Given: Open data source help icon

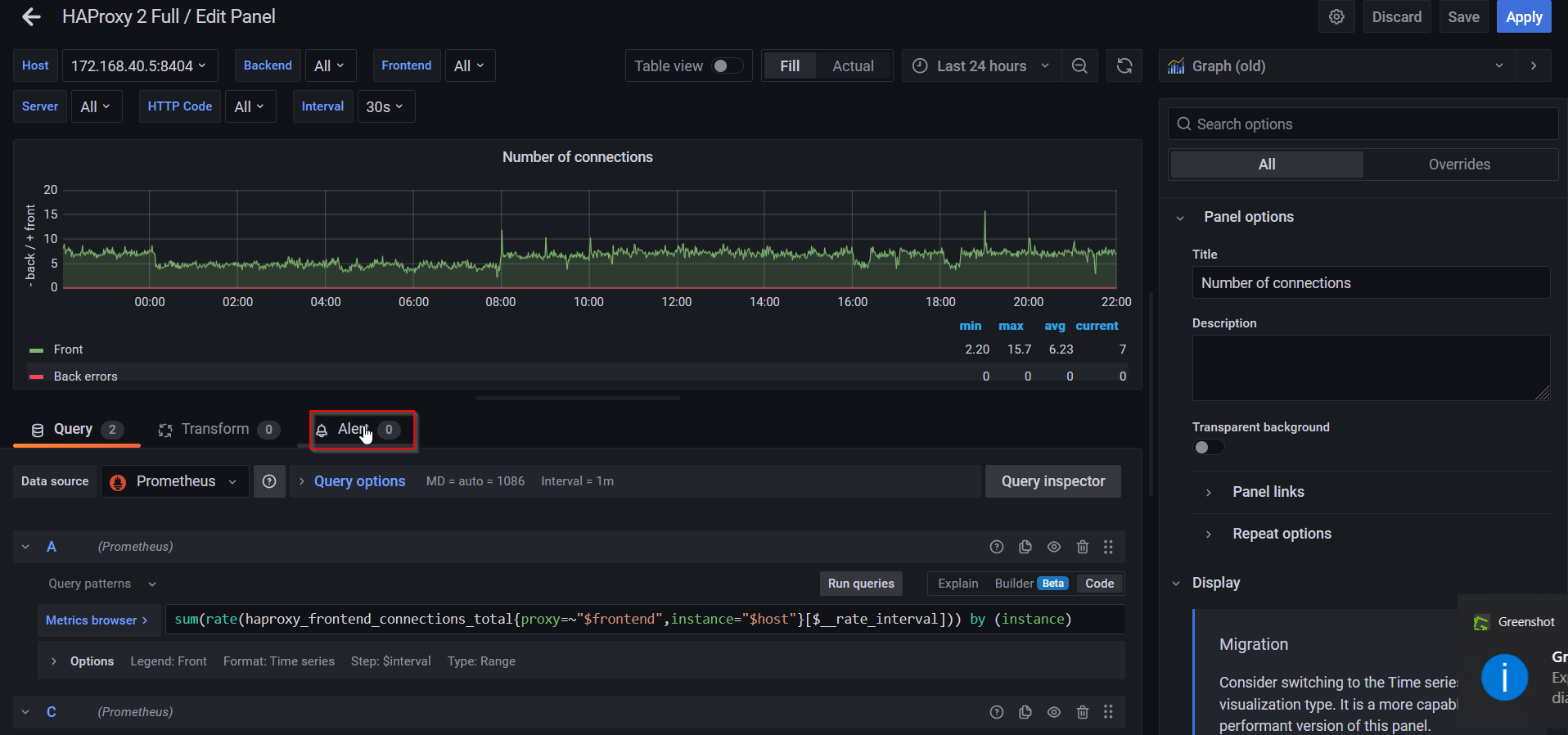Looking at the screenshot, I should click(269, 481).
